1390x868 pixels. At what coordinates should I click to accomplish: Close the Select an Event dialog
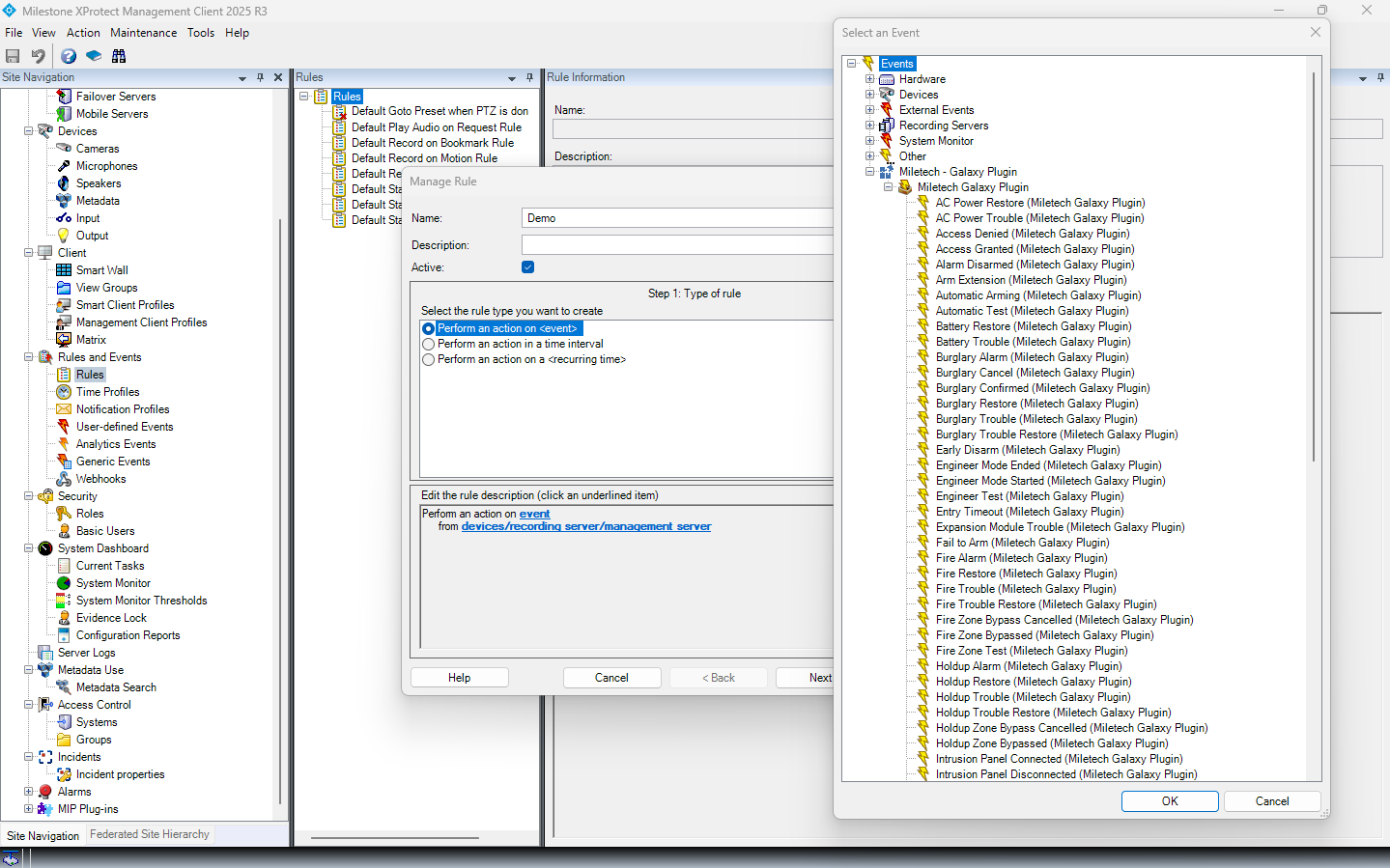pos(1315,32)
